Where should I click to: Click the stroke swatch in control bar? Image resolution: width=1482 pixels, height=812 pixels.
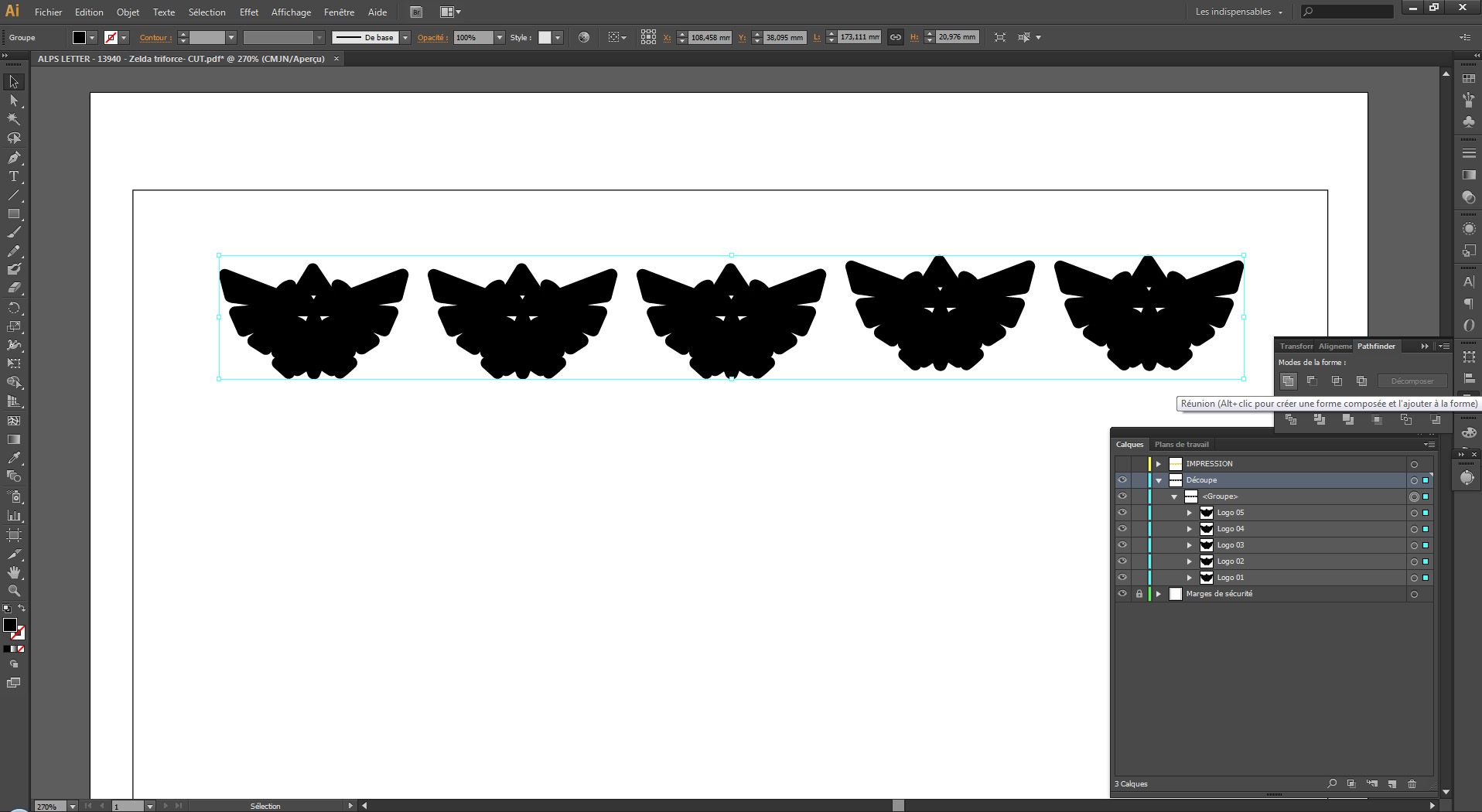(111, 37)
